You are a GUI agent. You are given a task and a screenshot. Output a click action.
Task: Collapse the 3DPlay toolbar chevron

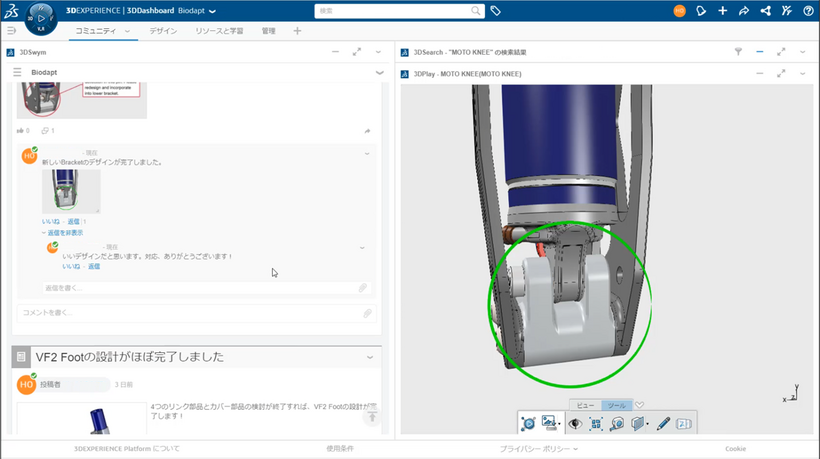coord(639,405)
